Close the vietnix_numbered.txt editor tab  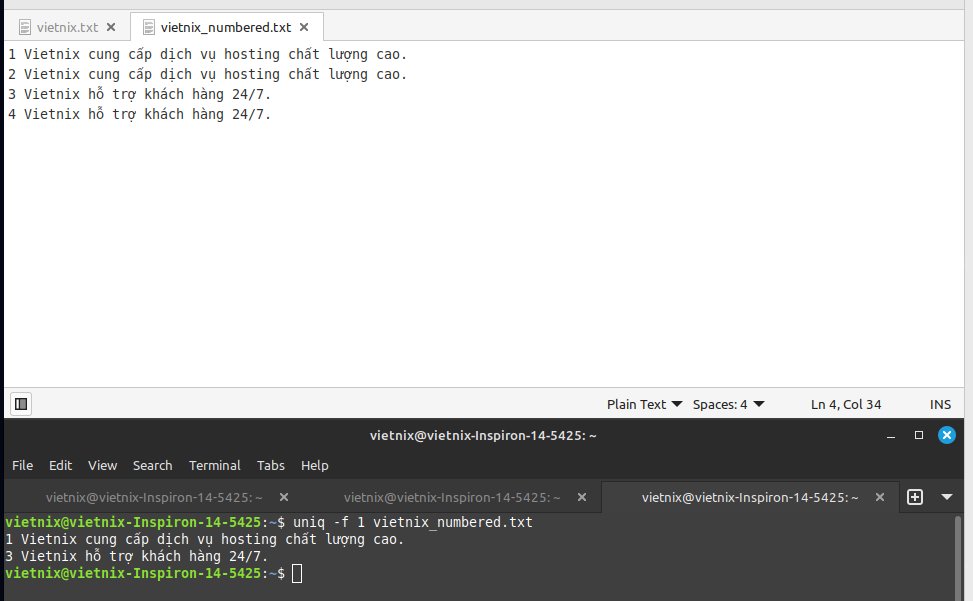pyautogui.click(x=304, y=27)
